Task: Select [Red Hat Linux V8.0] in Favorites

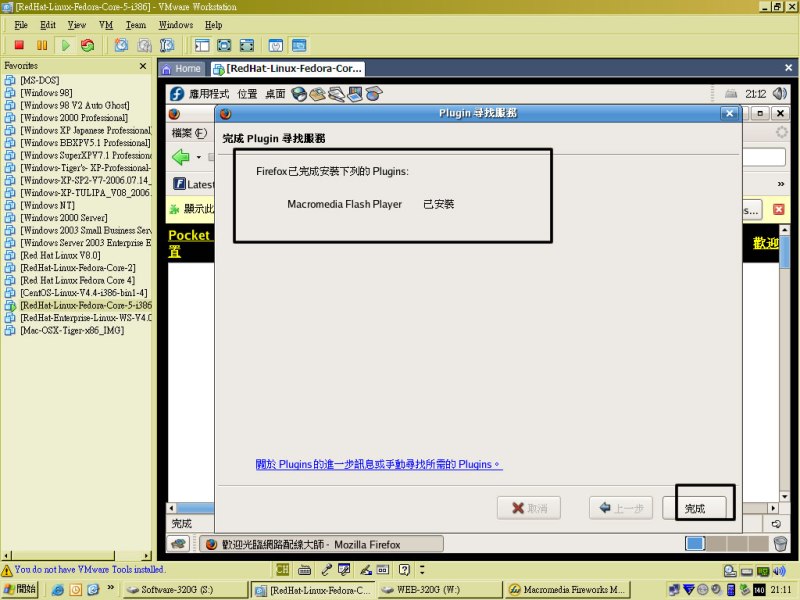Action: tap(60, 255)
